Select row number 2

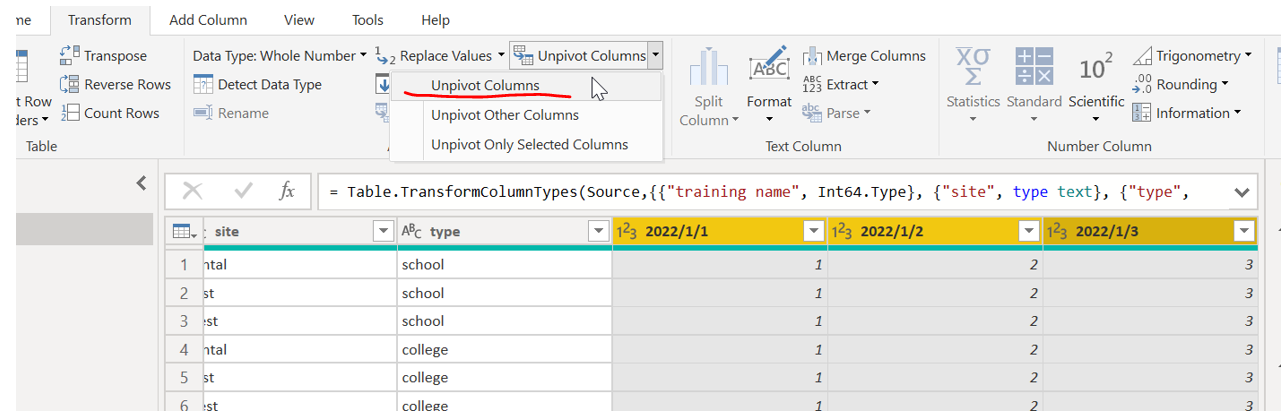[184, 293]
